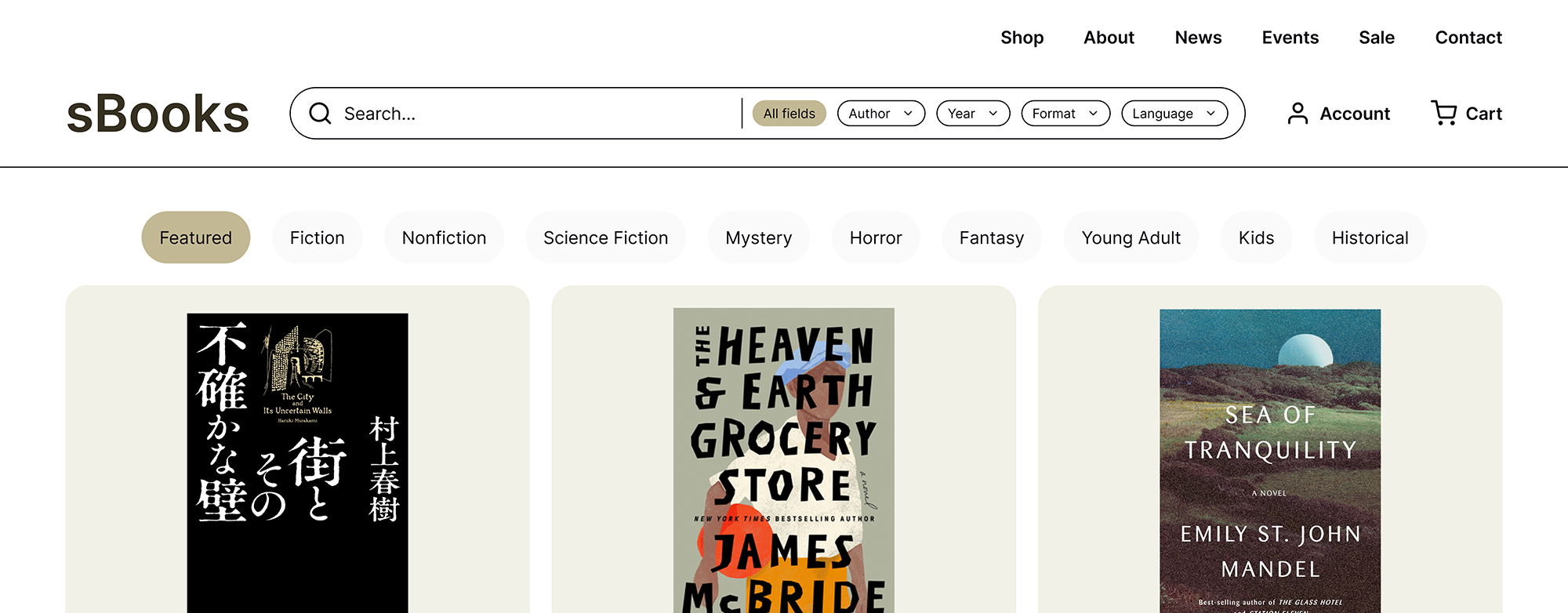The width and height of the screenshot is (1568, 613).
Task: Visit the Events page
Action: pos(1290,38)
